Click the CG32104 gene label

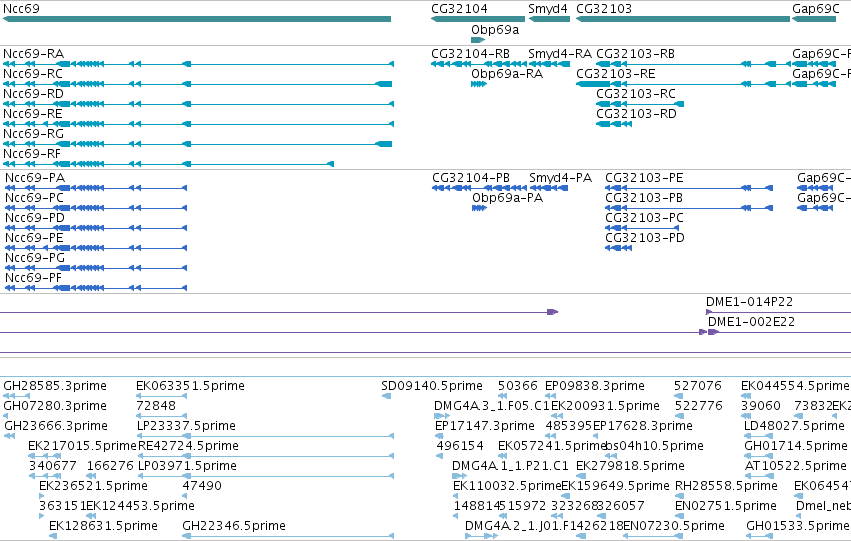pos(459,9)
